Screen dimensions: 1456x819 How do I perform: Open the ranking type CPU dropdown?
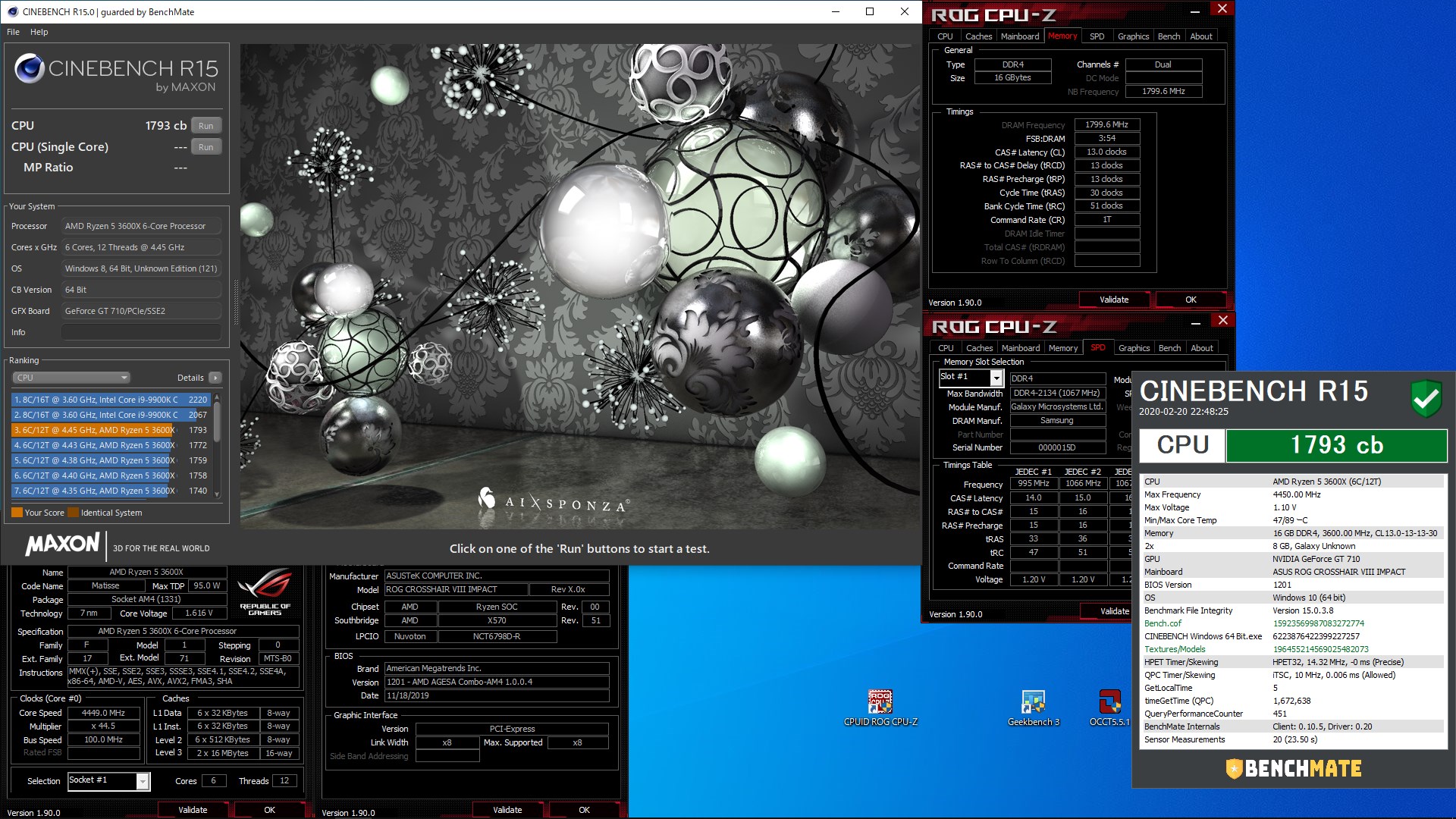(x=71, y=378)
